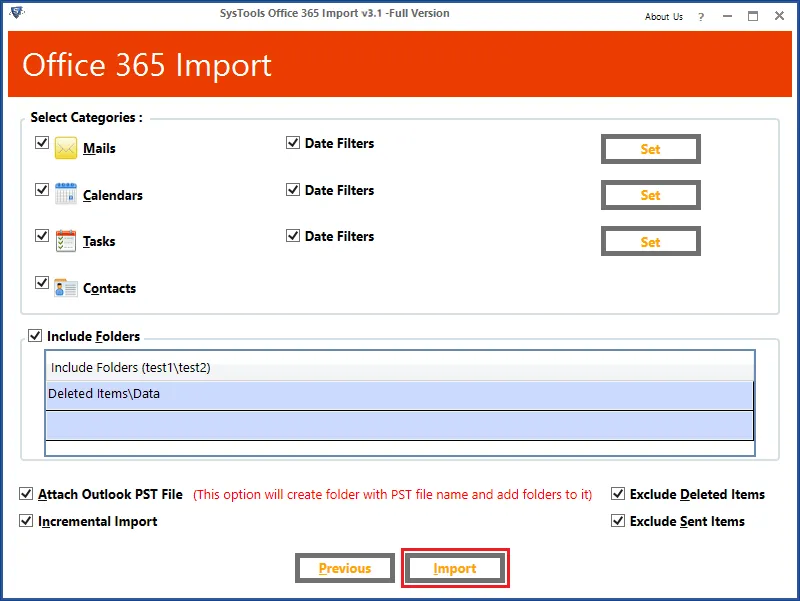Start the import with Import button
Image resolution: width=800 pixels, height=601 pixels.
tap(455, 568)
